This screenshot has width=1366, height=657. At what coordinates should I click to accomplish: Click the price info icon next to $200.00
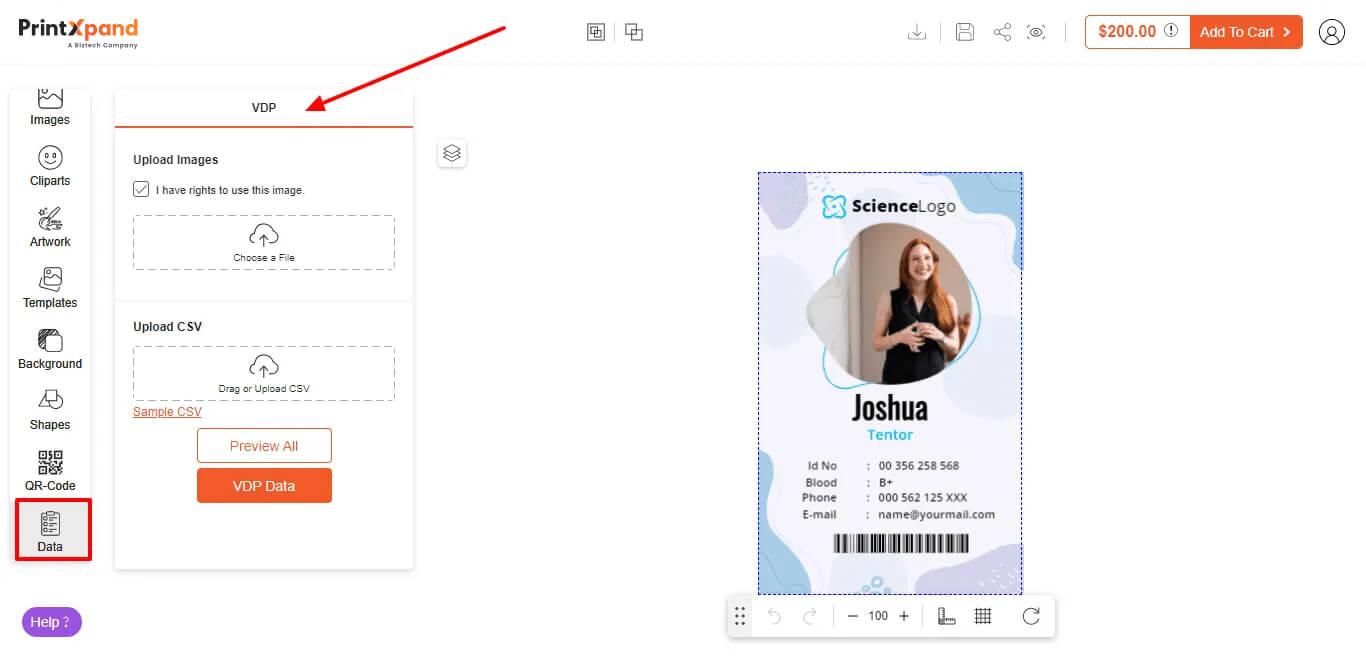pos(1171,31)
